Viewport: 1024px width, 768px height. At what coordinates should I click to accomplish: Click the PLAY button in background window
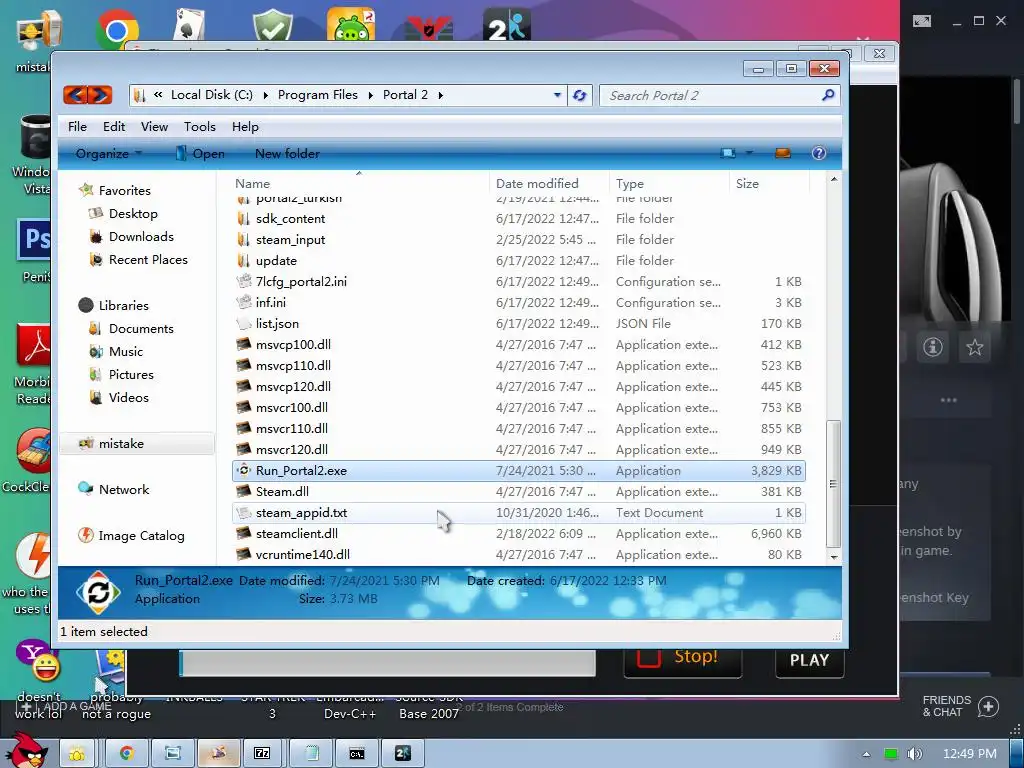809,660
